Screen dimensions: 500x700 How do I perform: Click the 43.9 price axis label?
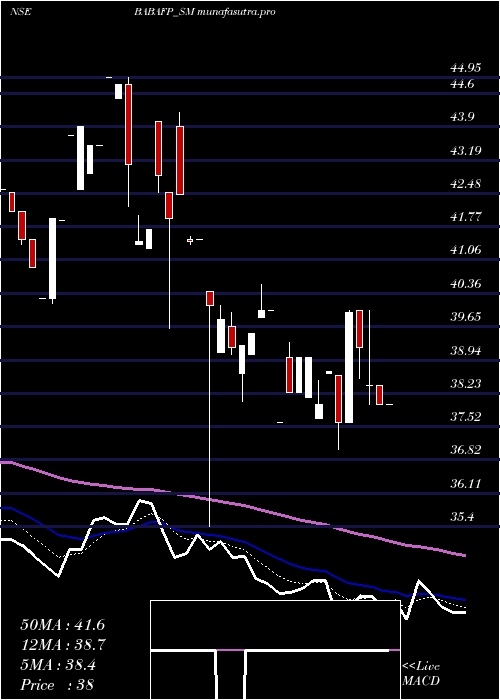[x=462, y=117]
